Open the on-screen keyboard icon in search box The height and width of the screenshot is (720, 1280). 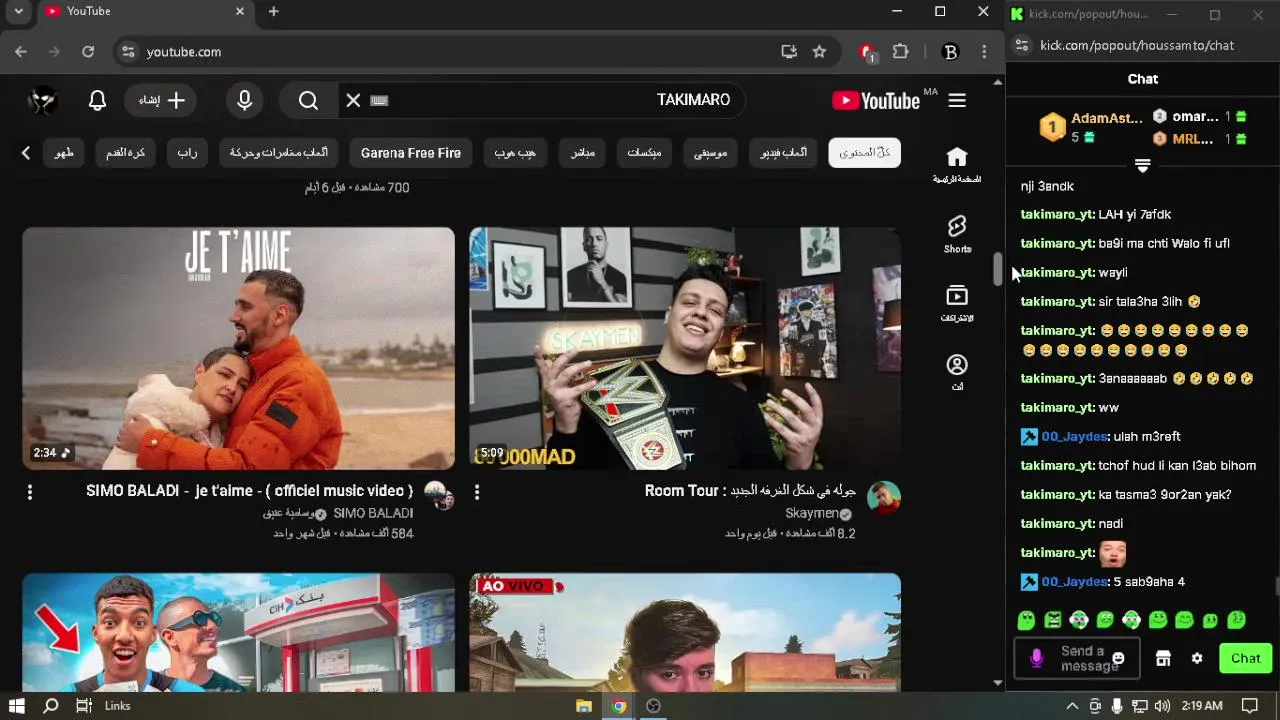[379, 100]
